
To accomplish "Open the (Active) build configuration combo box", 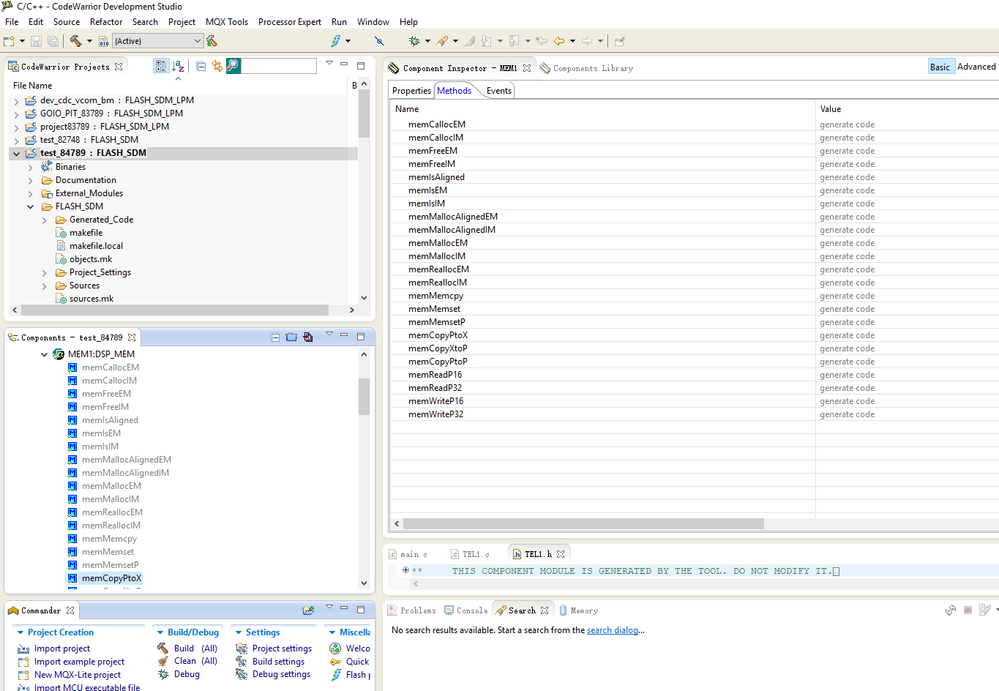I will click(157, 41).
